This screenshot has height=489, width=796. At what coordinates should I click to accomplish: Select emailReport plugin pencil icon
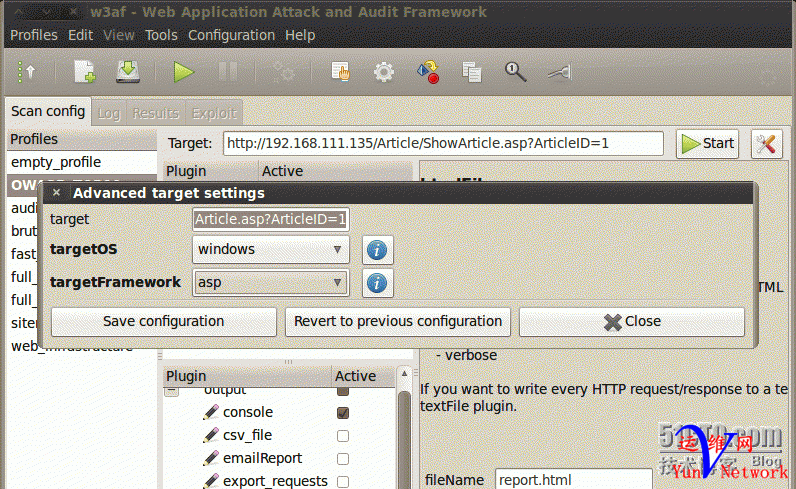click(211, 458)
